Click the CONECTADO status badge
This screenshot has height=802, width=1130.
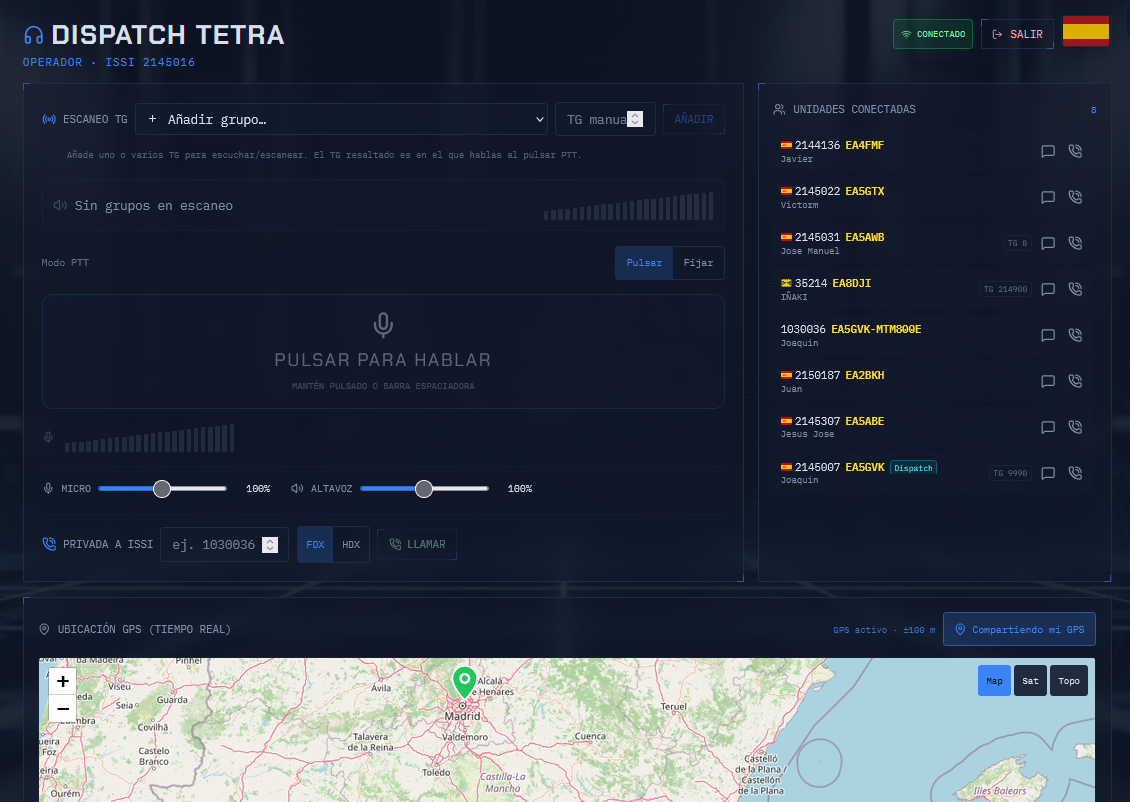click(933, 35)
